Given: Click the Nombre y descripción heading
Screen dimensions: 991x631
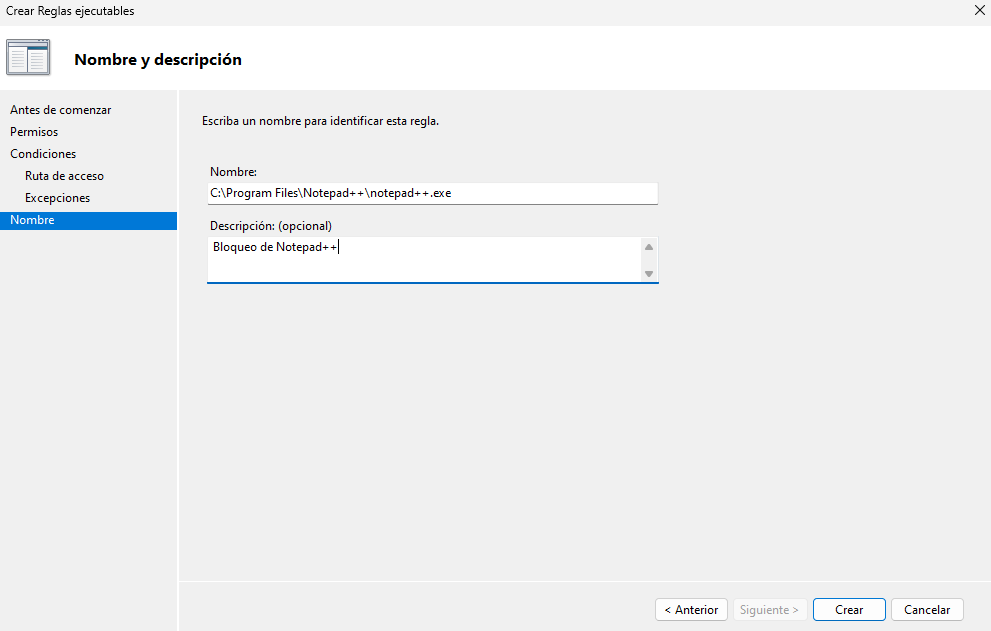Looking at the screenshot, I should click(x=158, y=60).
